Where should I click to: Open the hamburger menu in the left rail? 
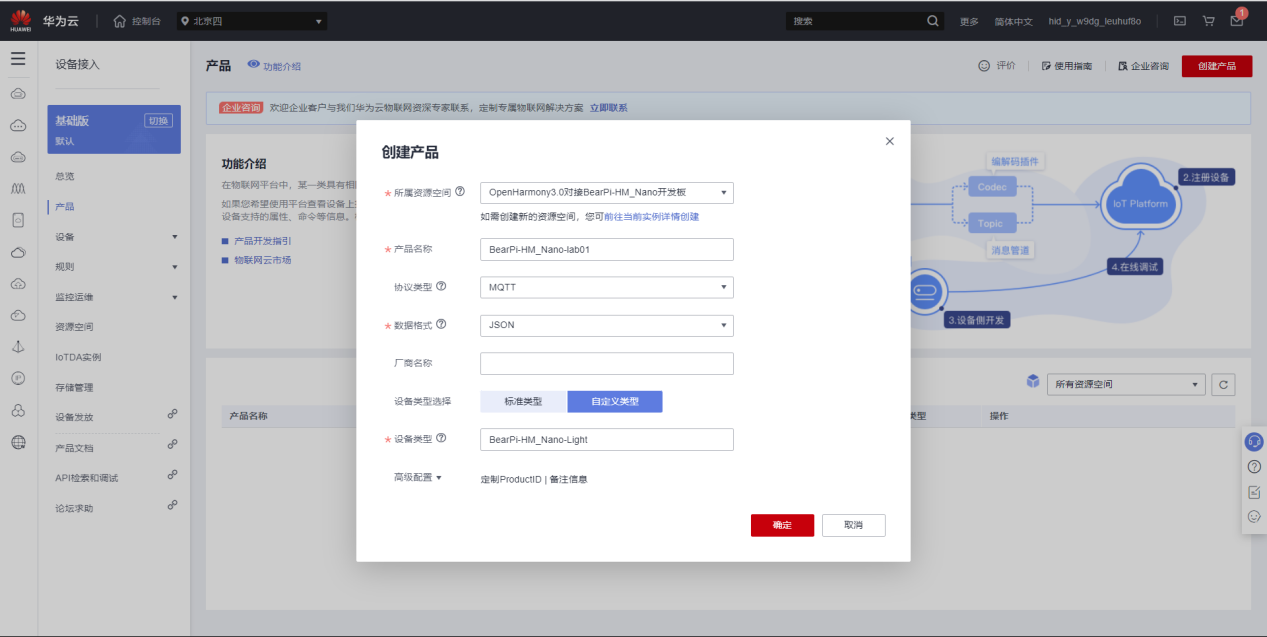coord(18,59)
